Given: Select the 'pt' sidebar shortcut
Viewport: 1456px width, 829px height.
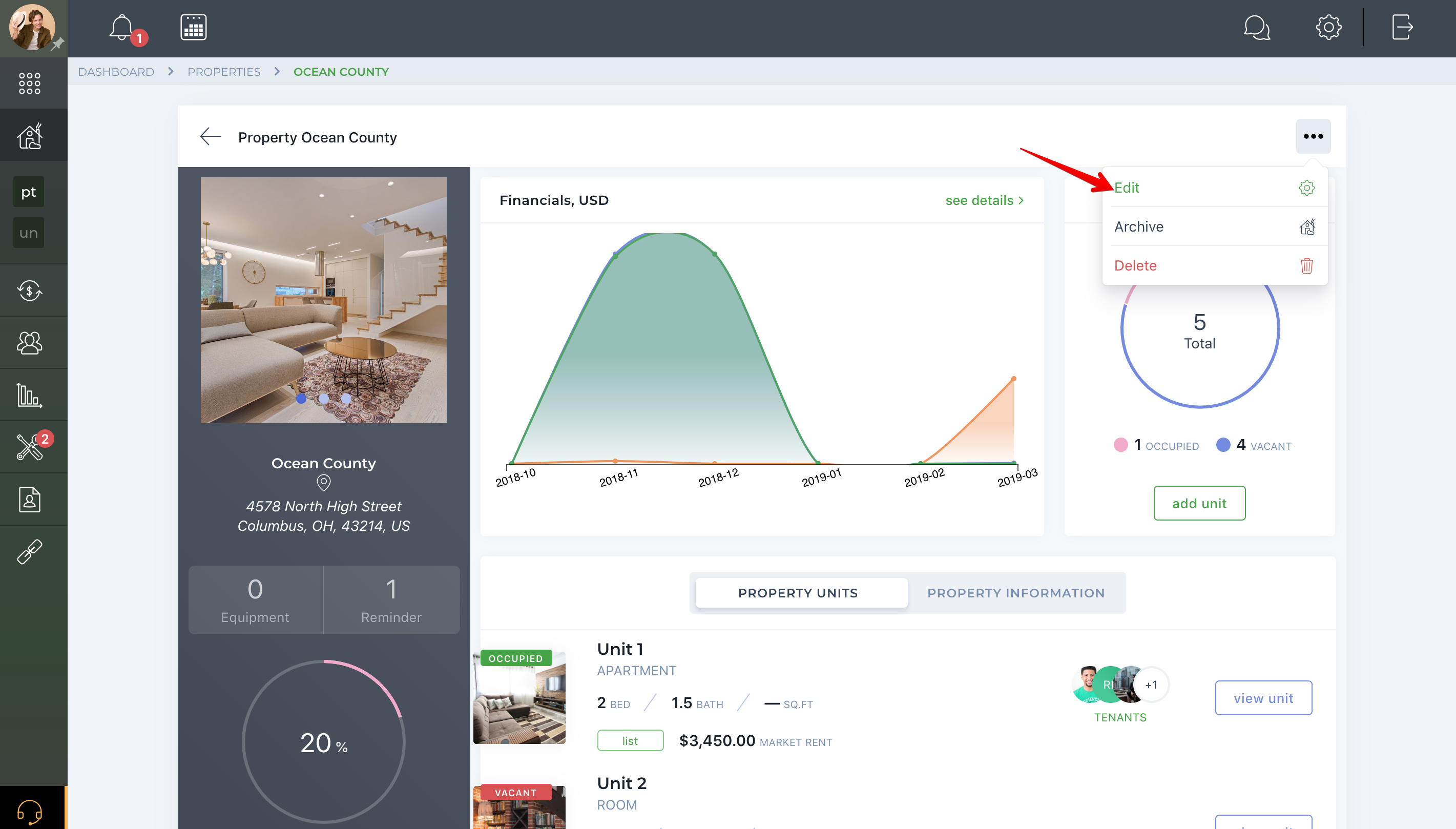Looking at the screenshot, I should 29,192.
